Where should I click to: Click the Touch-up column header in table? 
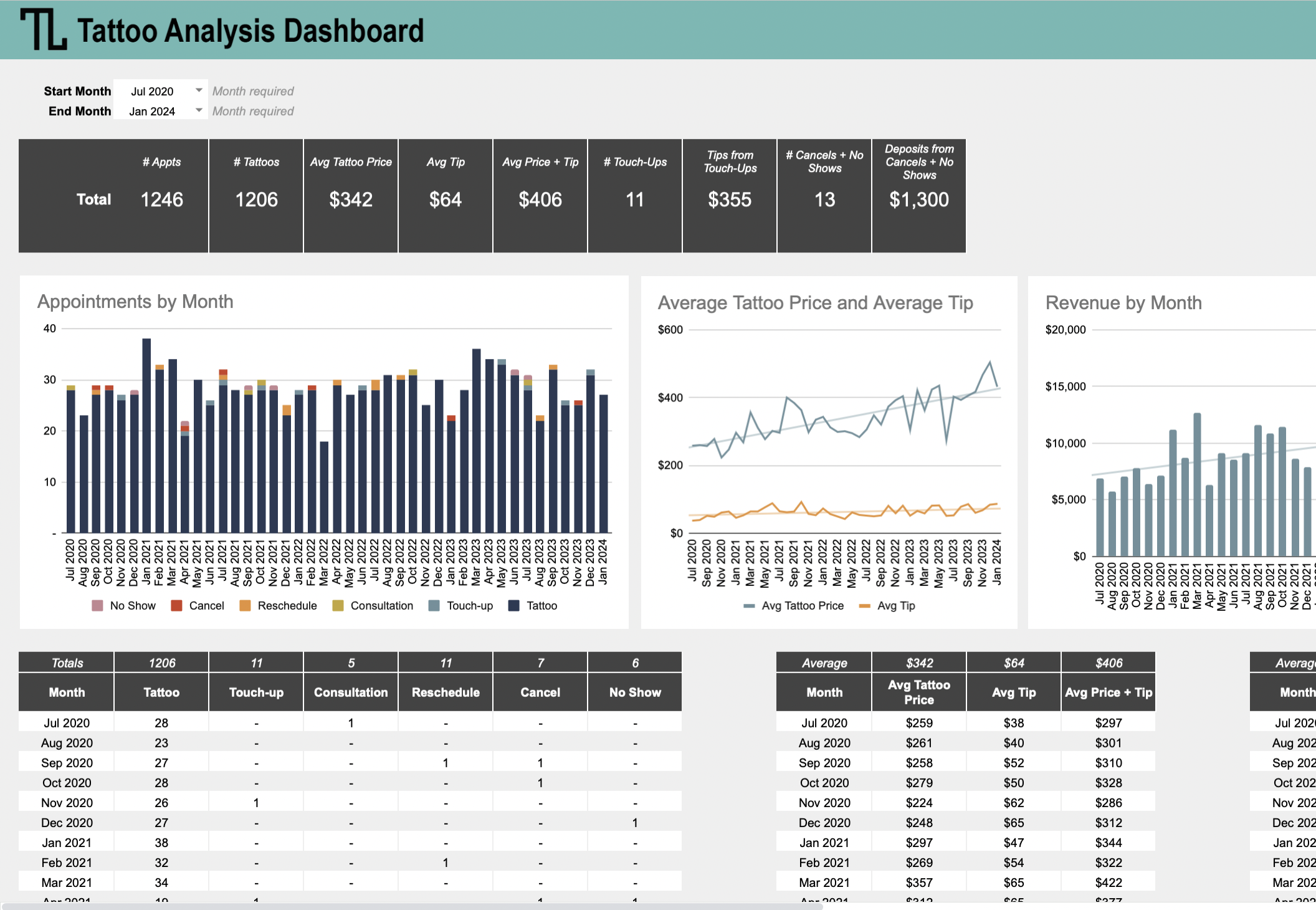(x=256, y=692)
